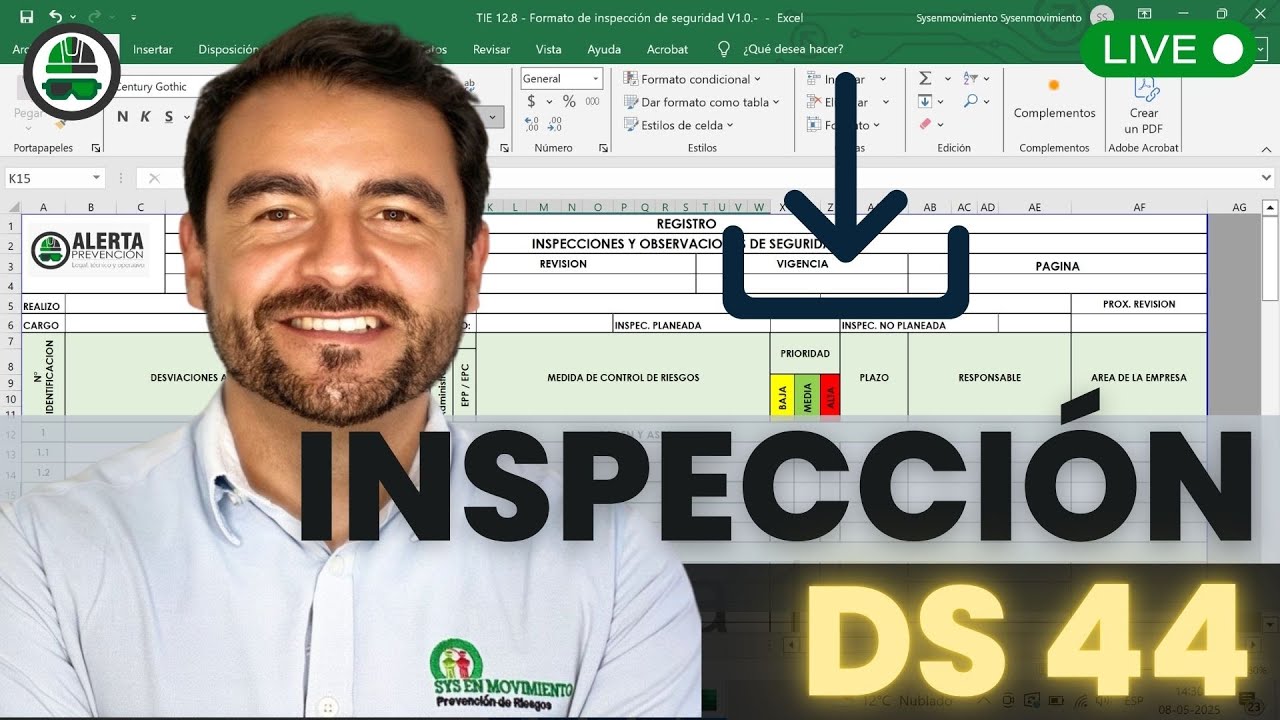Click the Fill down (Rellenar) icon

click(x=925, y=101)
